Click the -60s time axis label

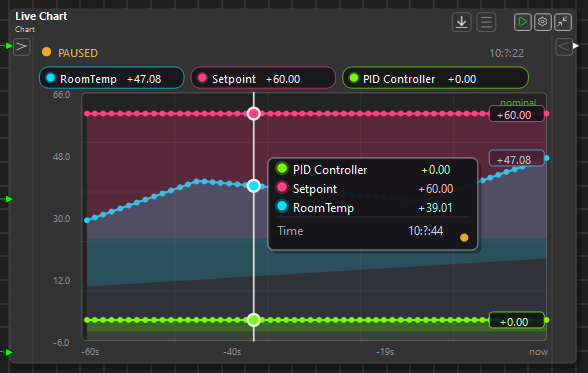click(90, 352)
